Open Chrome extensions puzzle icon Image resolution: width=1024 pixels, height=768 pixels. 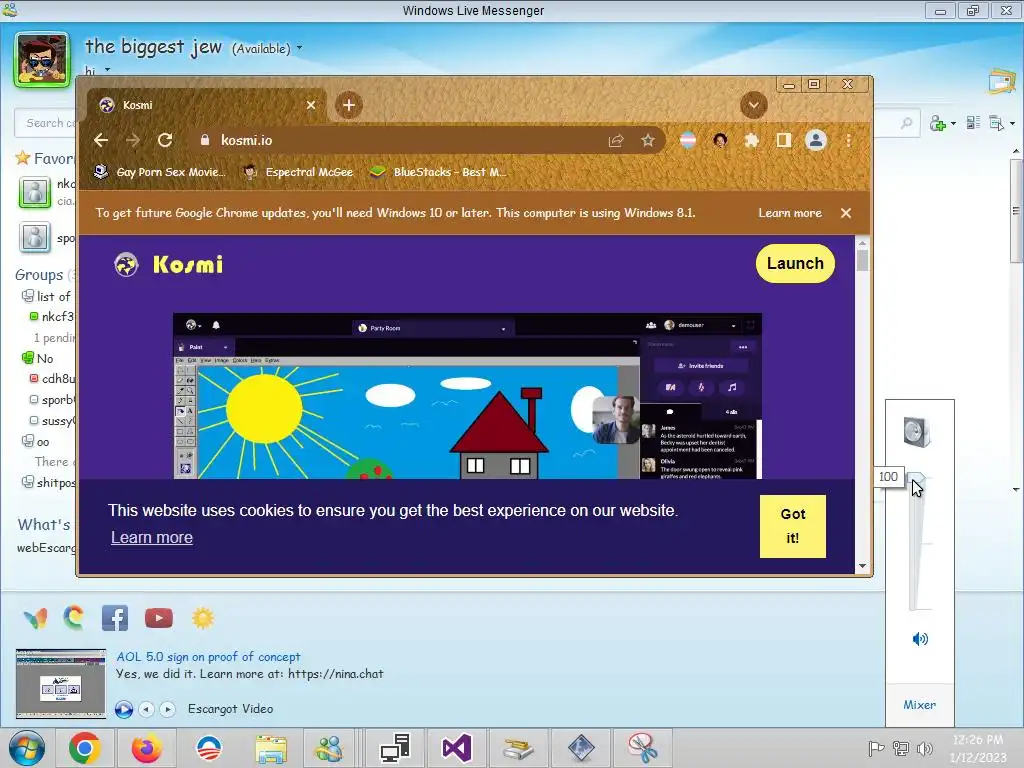point(752,140)
